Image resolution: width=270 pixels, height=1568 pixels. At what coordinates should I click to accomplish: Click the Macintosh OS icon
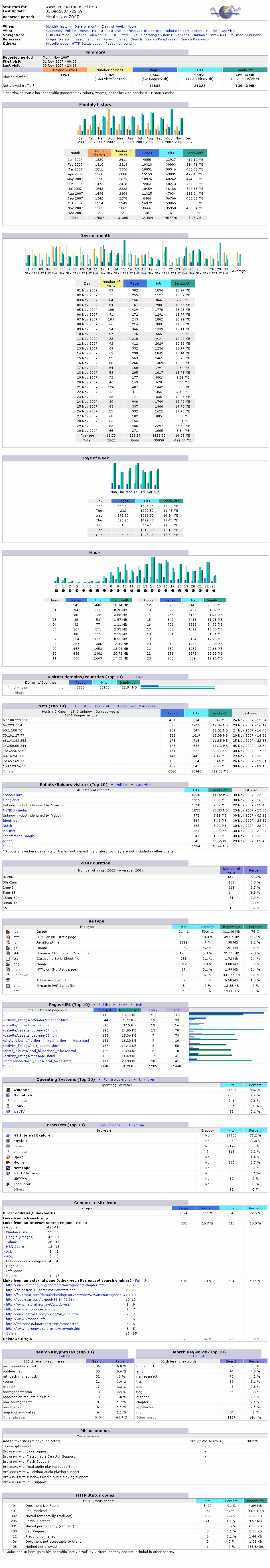point(7,1095)
